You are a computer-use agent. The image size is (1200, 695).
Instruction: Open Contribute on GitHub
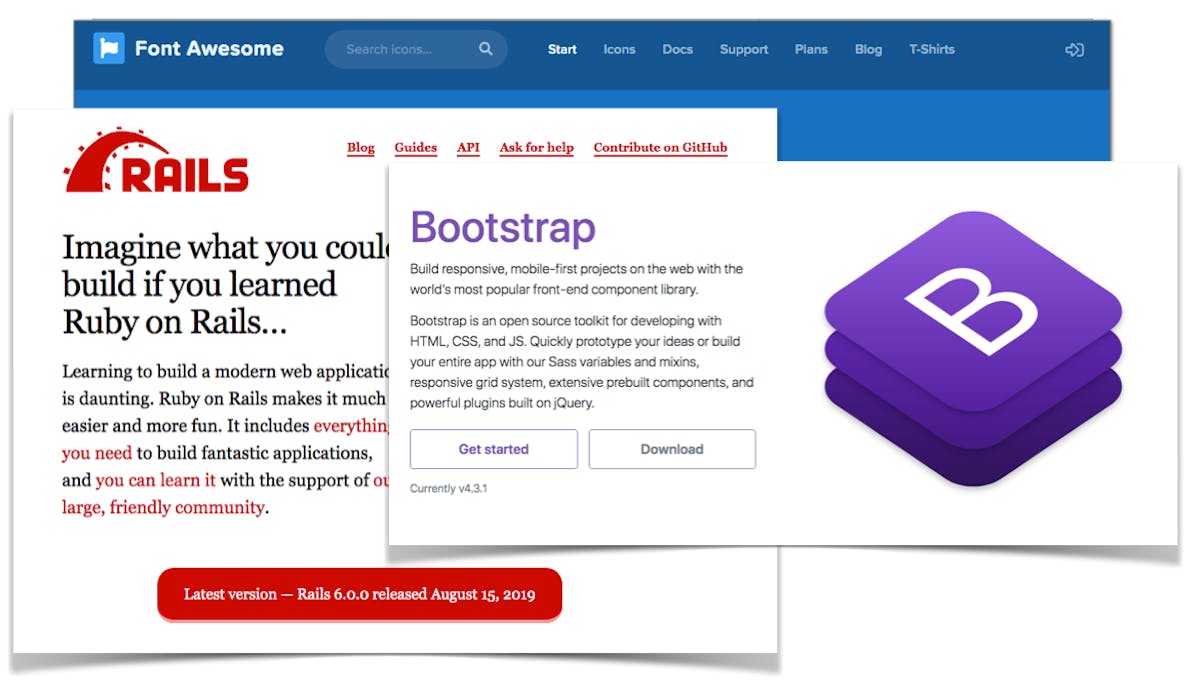[x=660, y=148]
